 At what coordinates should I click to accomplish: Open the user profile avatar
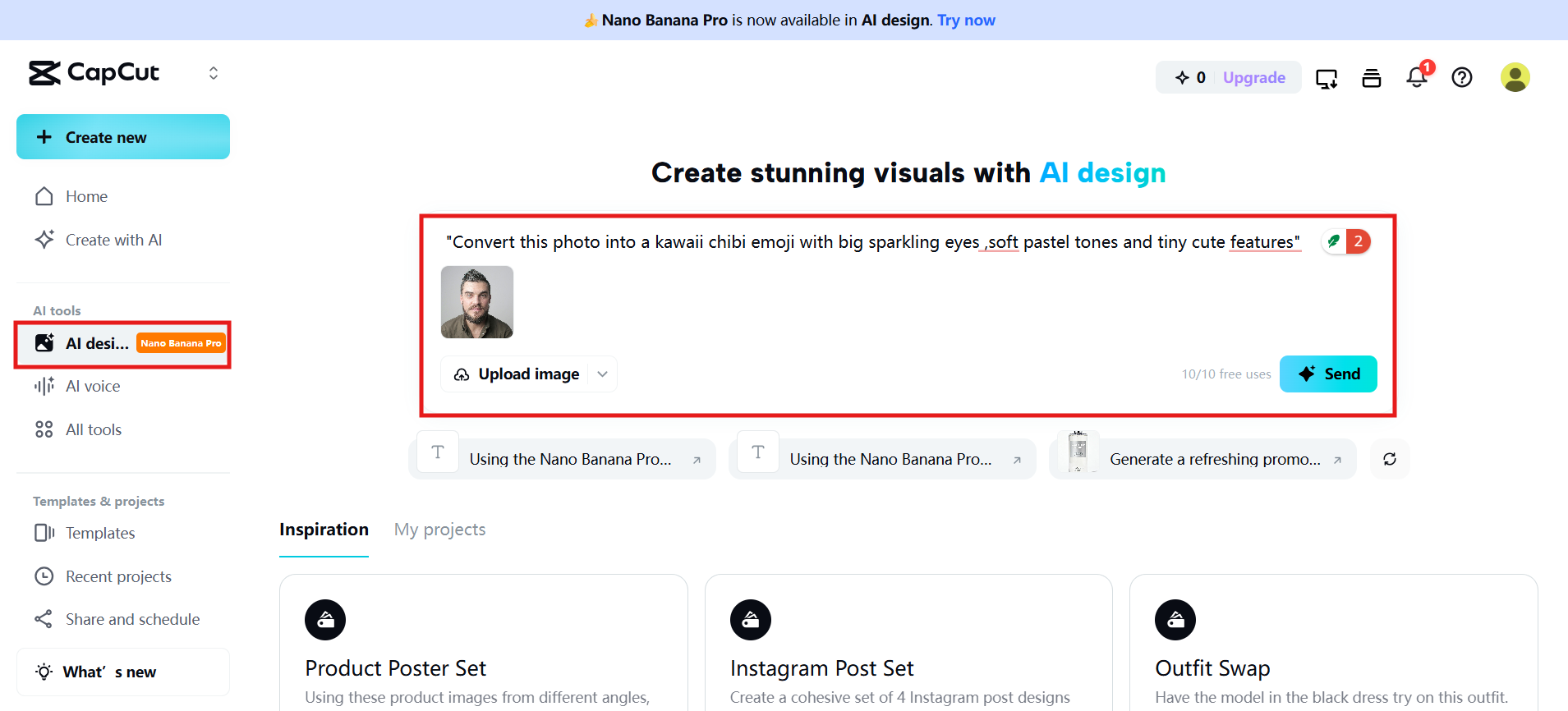point(1515,77)
